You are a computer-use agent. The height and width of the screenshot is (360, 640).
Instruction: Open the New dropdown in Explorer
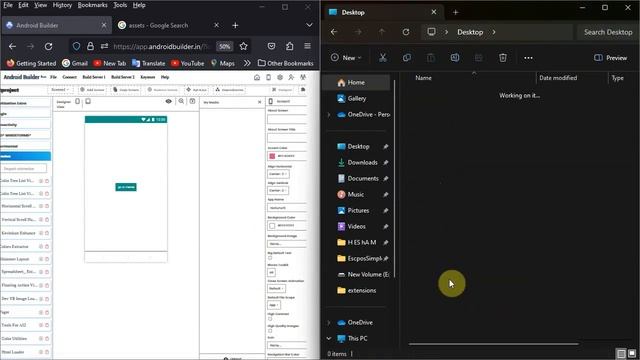tap(346, 58)
